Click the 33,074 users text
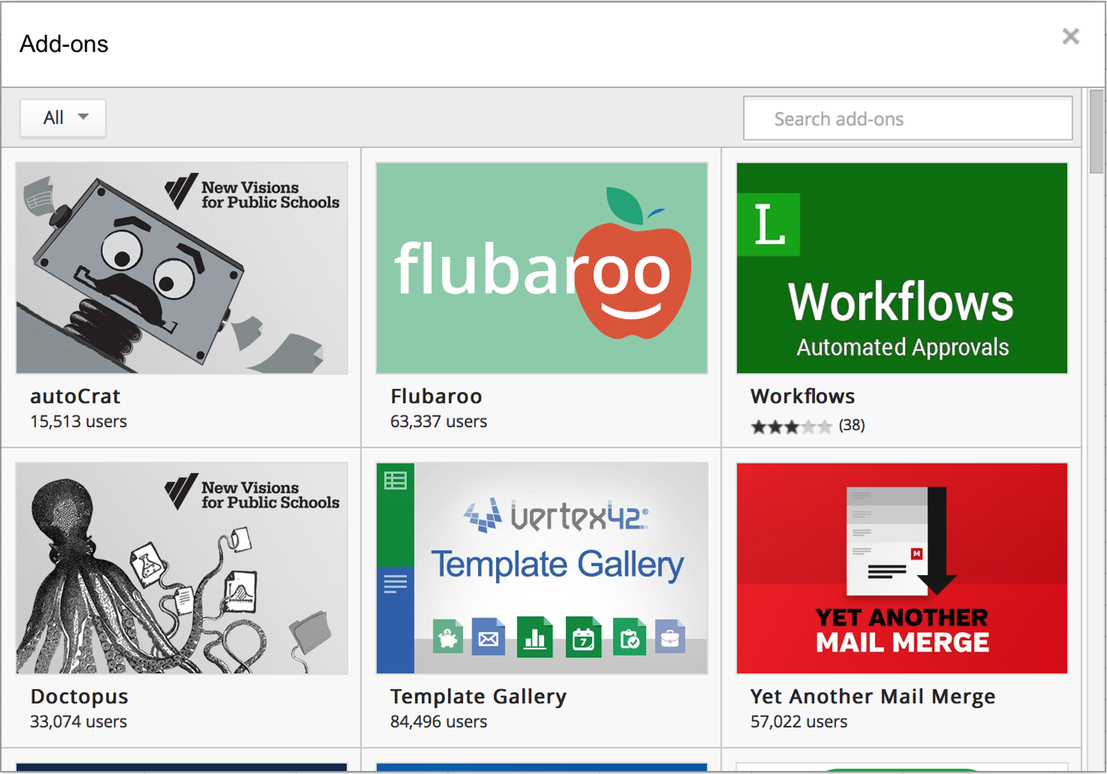The image size is (1107, 774). (78, 722)
